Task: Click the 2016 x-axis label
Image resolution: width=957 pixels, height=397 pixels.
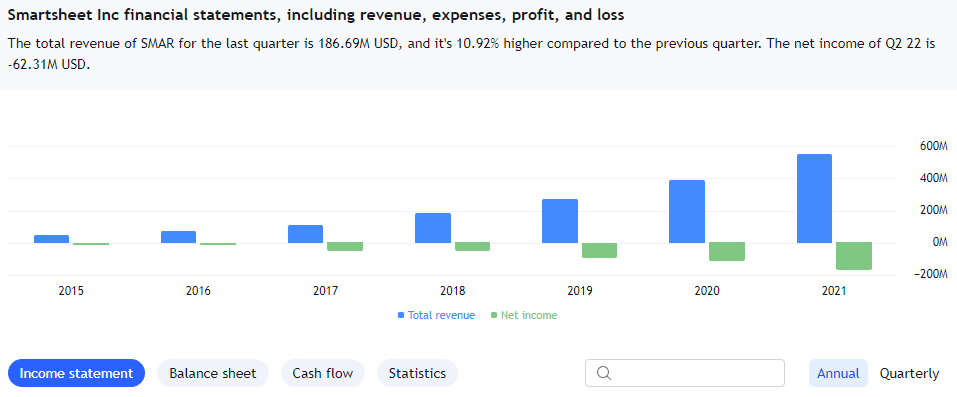Action: 198,291
